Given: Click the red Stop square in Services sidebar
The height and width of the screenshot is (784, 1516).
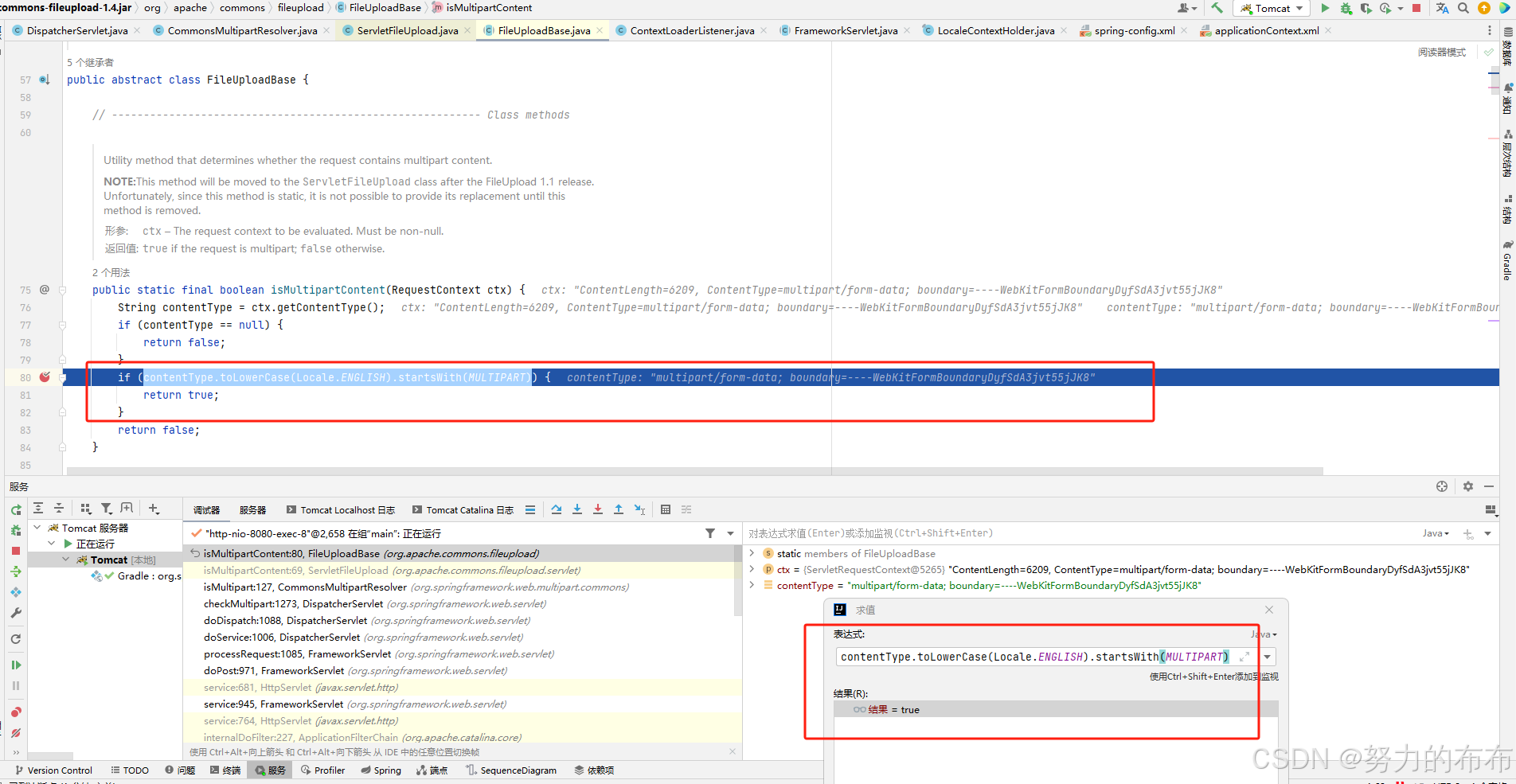Looking at the screenshot, I should coord(16,551).
